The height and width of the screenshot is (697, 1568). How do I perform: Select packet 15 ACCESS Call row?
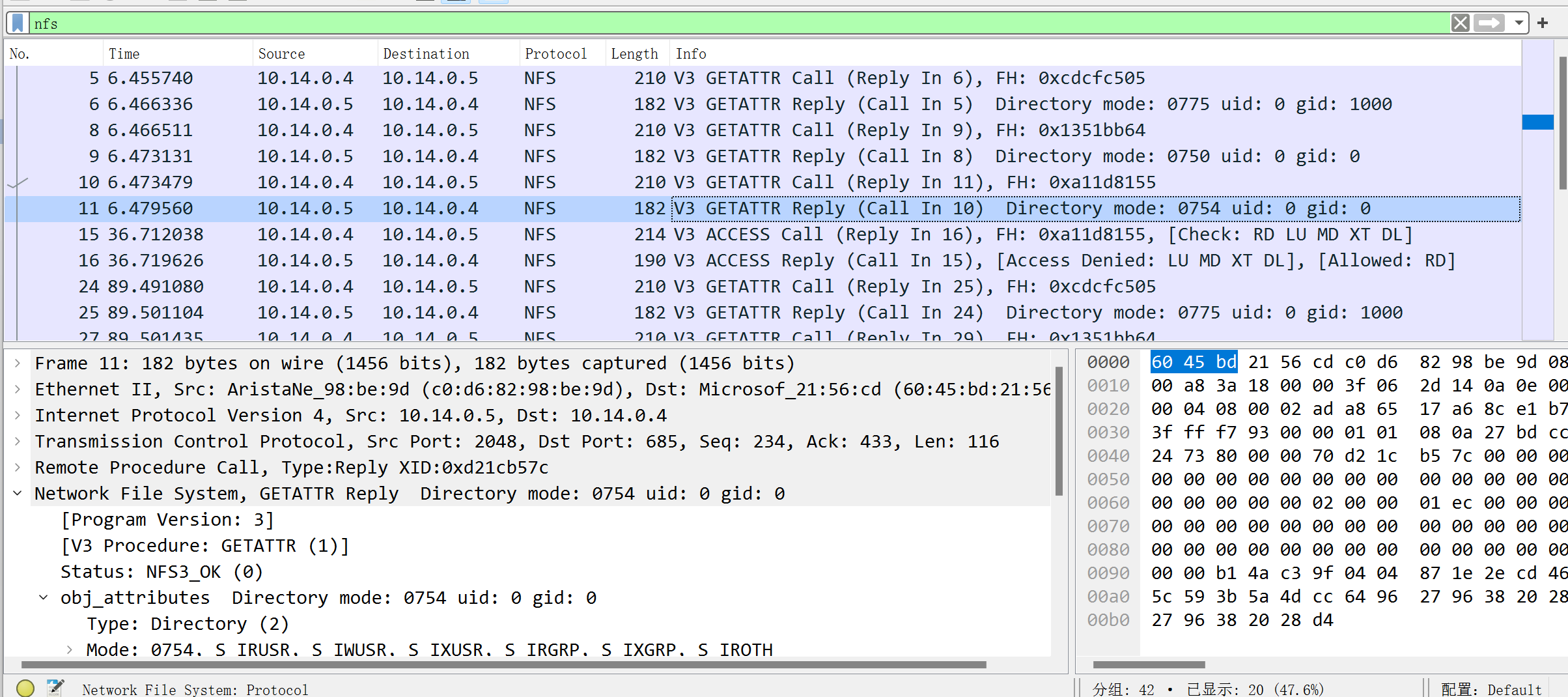pos(763,235)
